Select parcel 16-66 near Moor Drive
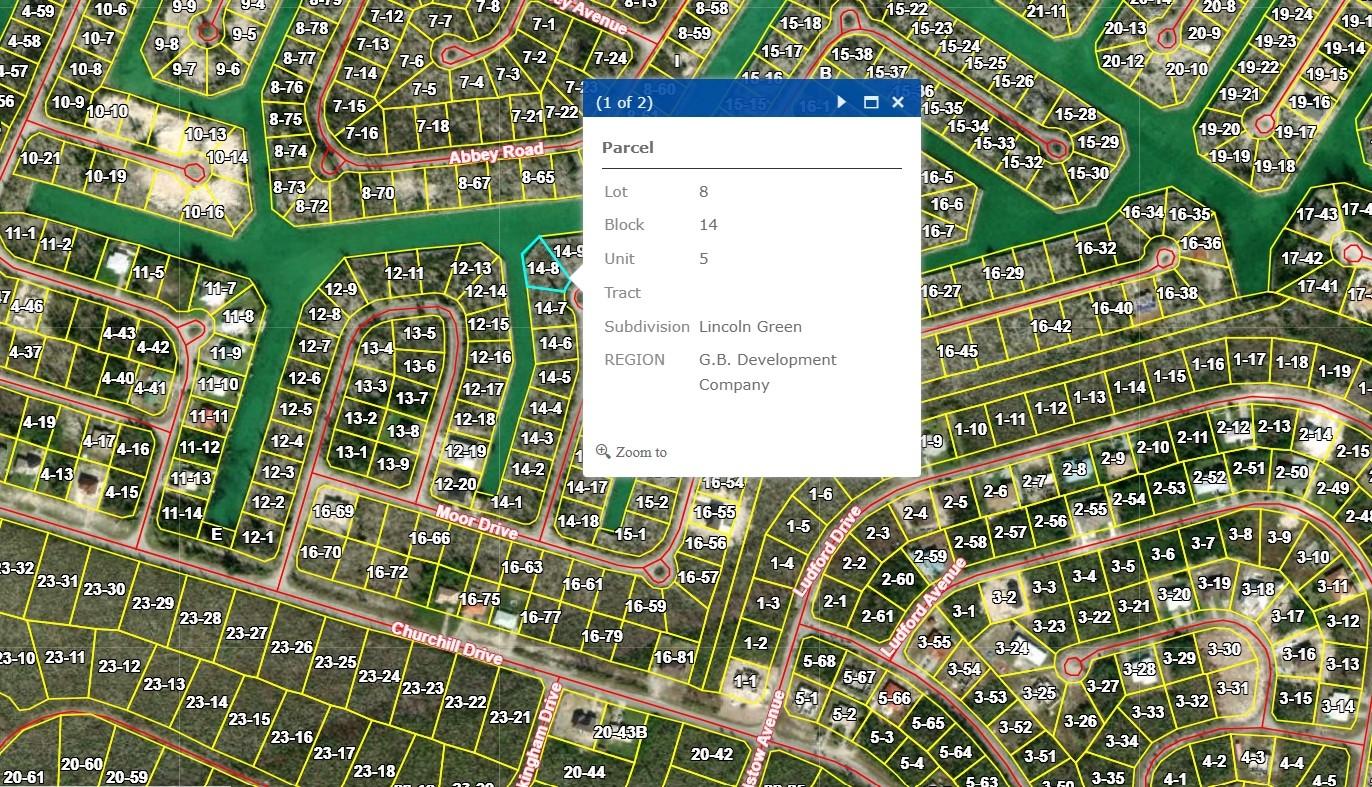1372x787 pixels. (x=429, y=538)
